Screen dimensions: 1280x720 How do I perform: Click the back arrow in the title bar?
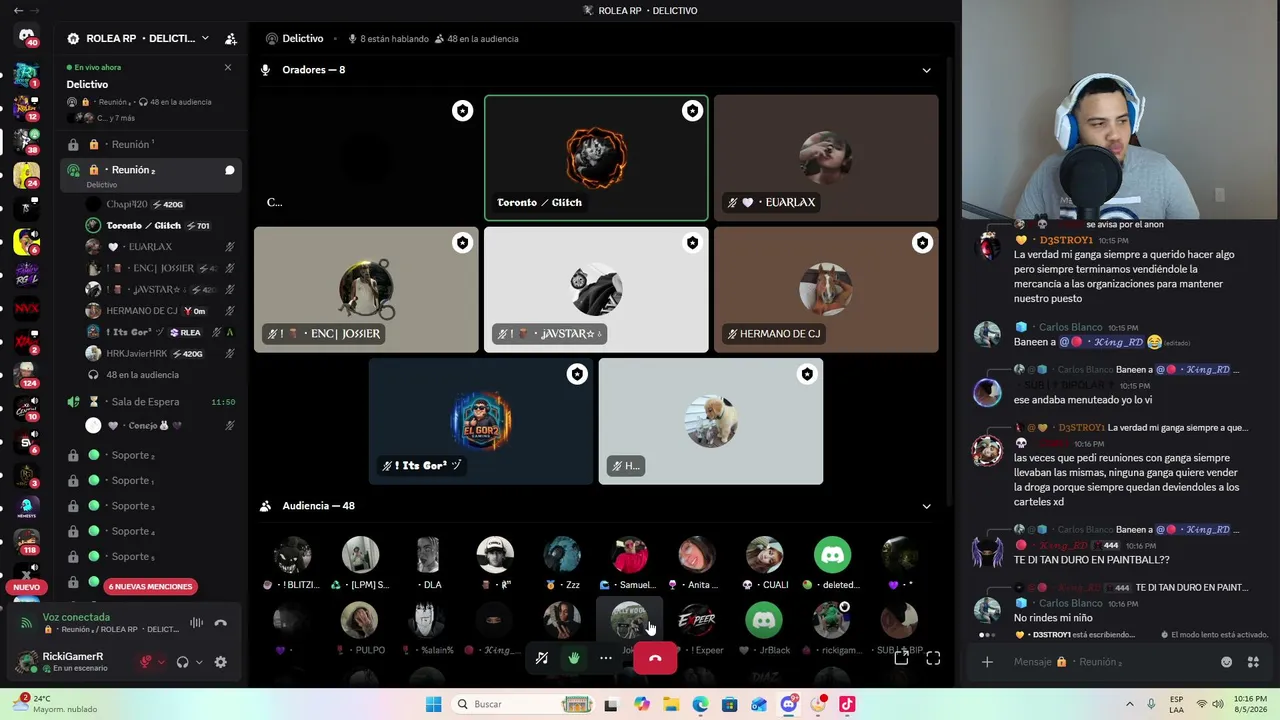pyautogui.click(x=18, y=10)
